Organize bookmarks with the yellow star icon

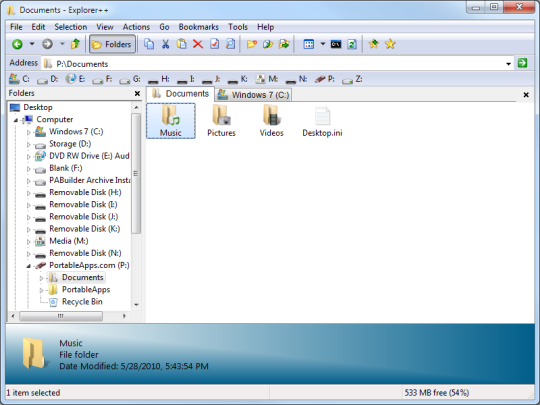390,44
